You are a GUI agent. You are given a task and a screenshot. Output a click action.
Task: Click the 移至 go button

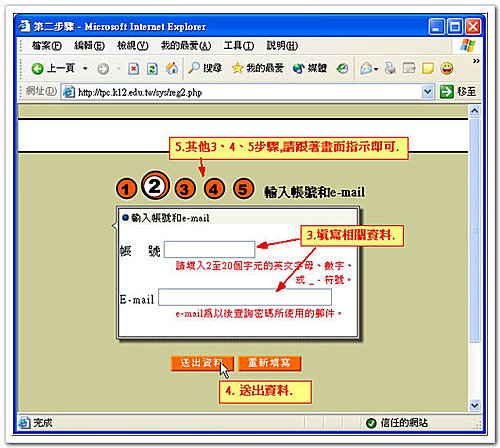click(x=458, y=92)
